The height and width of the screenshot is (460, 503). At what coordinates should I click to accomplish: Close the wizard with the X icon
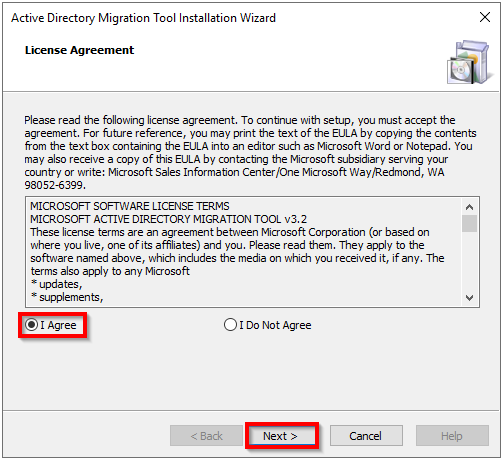tap(485, 17)
